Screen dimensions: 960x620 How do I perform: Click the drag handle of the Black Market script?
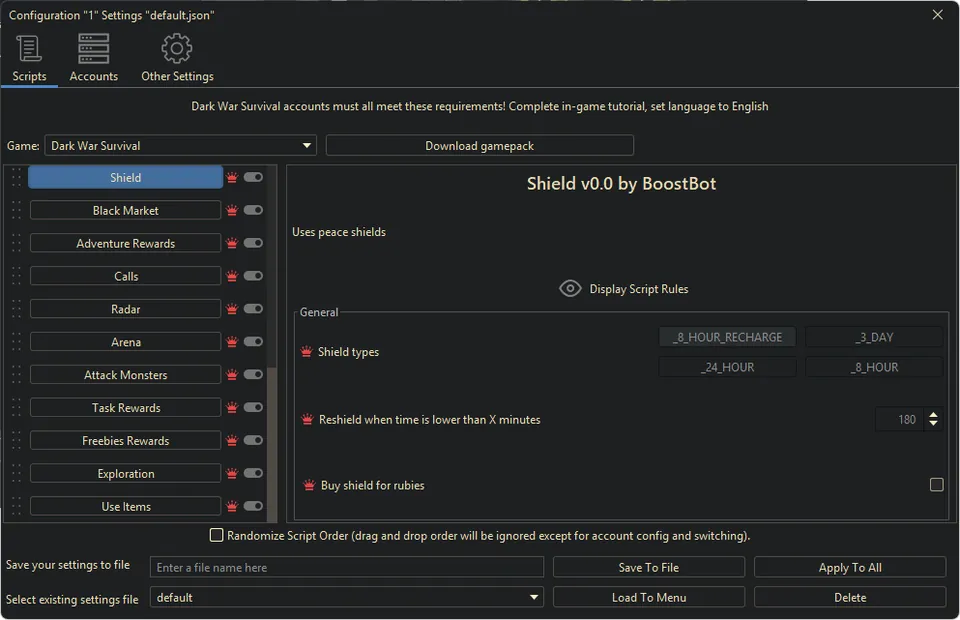click(16, 211)
